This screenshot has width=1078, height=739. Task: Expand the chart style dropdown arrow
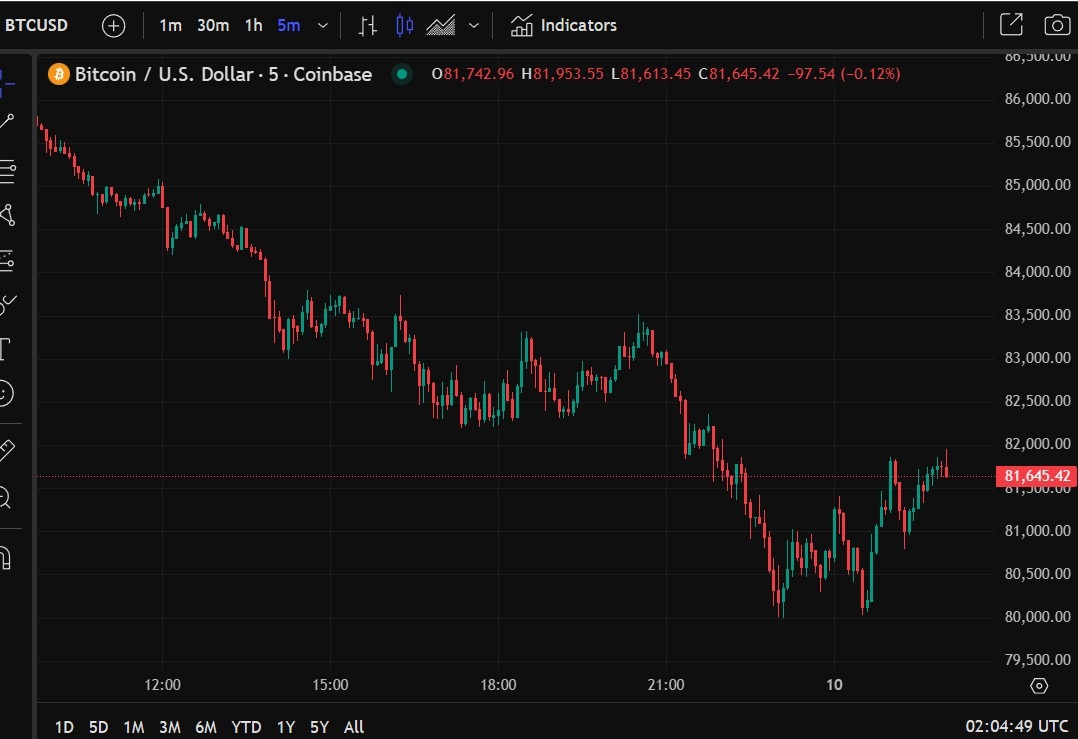click(474, 25)
